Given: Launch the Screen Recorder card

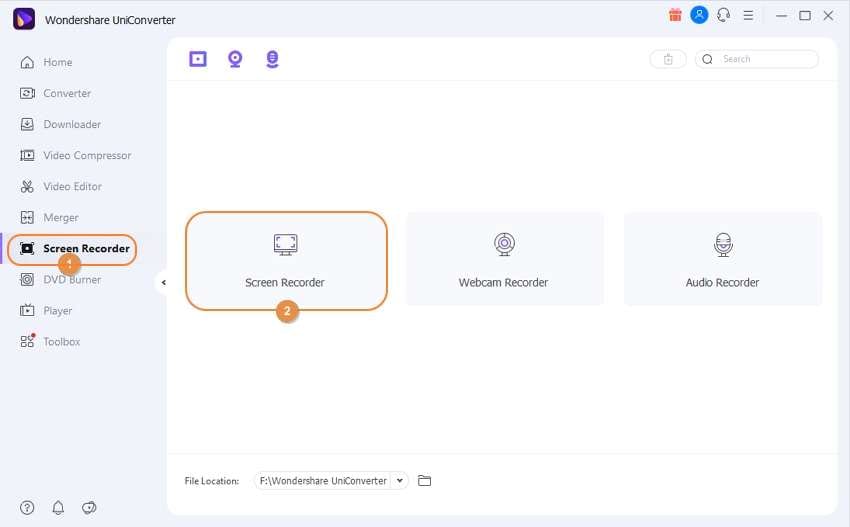Looking at the screenshot, I should point(286,261).
